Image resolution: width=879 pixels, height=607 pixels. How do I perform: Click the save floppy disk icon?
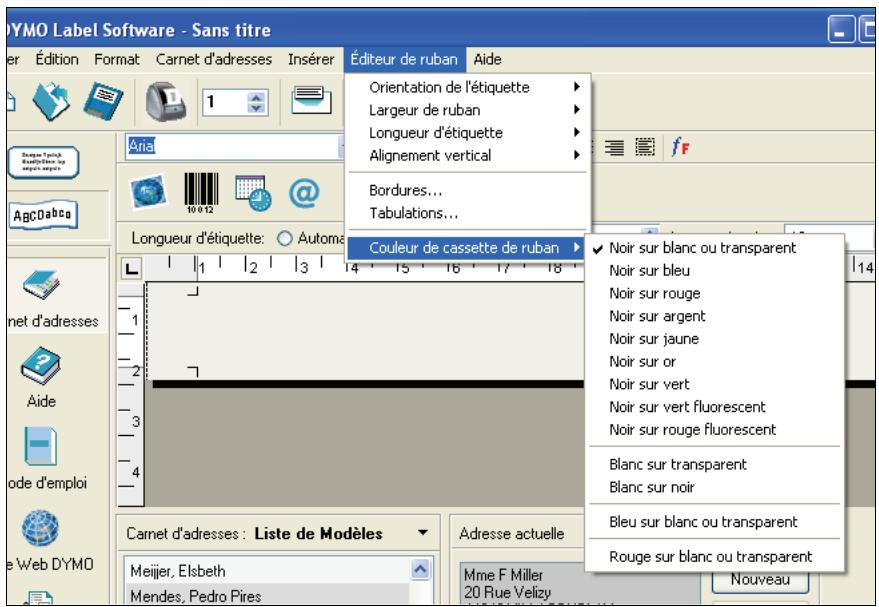coord(103,101)
